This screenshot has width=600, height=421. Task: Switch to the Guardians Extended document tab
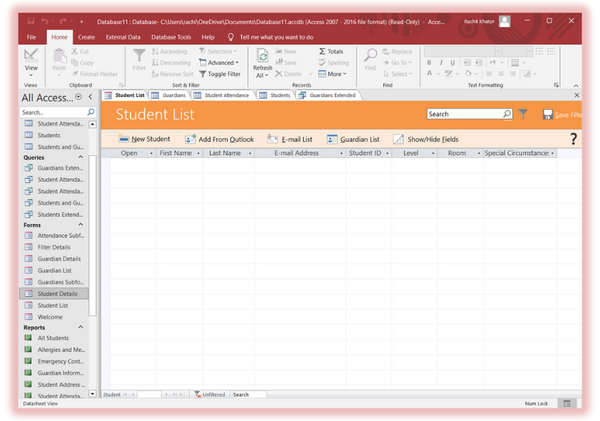point(328,95)
